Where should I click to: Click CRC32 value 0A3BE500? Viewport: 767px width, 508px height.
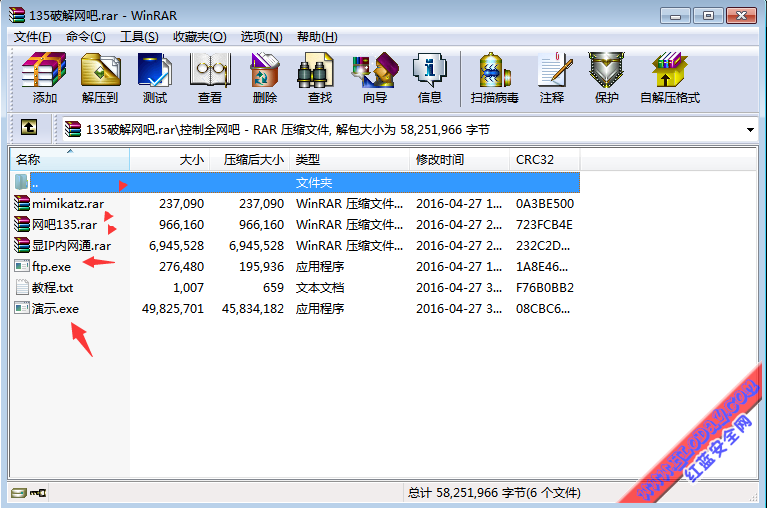(545, 203)
